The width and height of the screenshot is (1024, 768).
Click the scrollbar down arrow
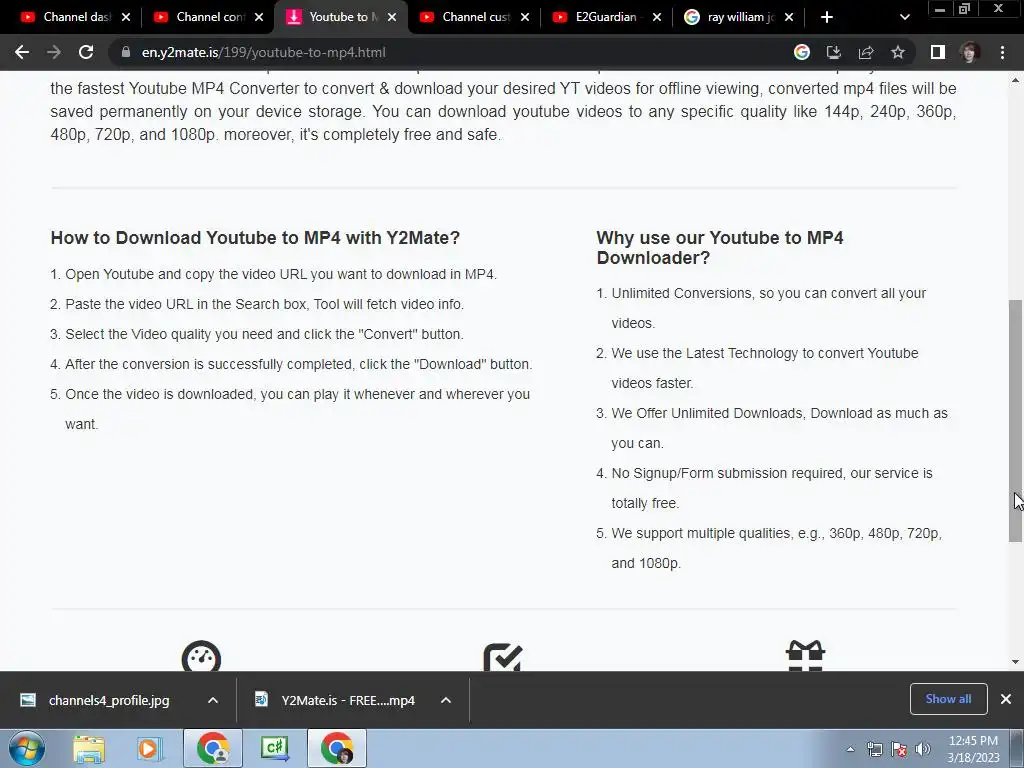1015,662
